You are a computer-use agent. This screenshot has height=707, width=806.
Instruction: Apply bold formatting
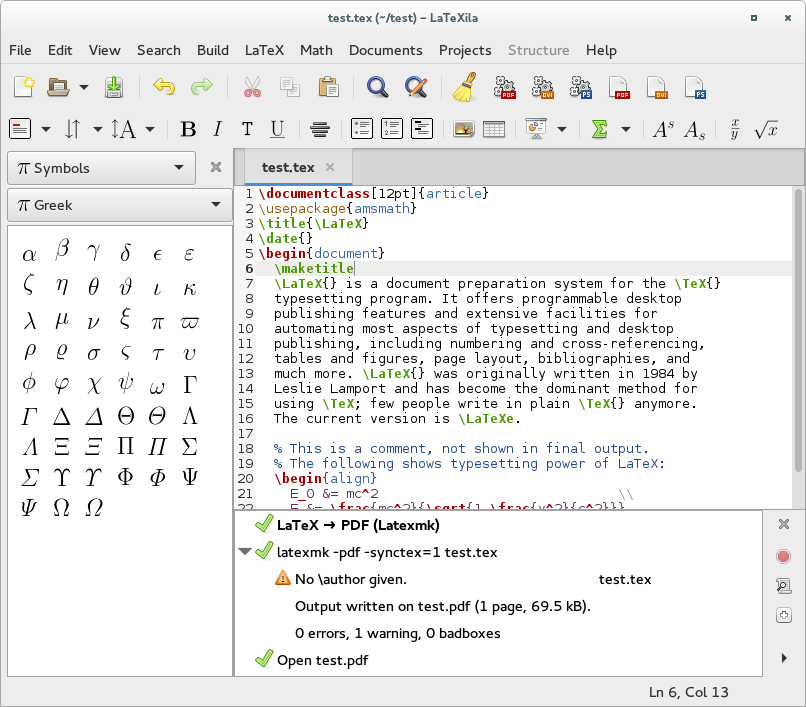click(188, 129)
